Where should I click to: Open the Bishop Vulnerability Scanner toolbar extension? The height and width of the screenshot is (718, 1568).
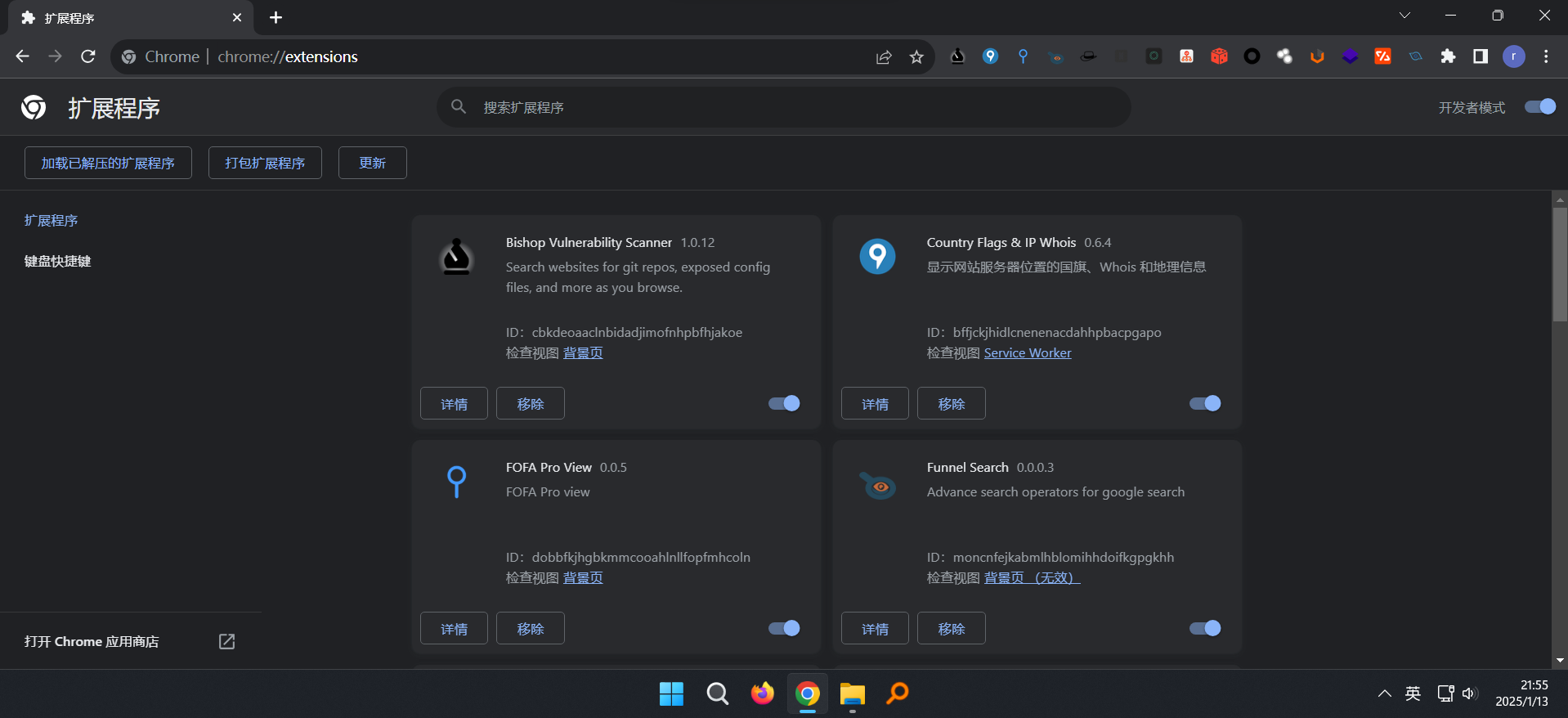pyautogui.click(x=957, y=56)
